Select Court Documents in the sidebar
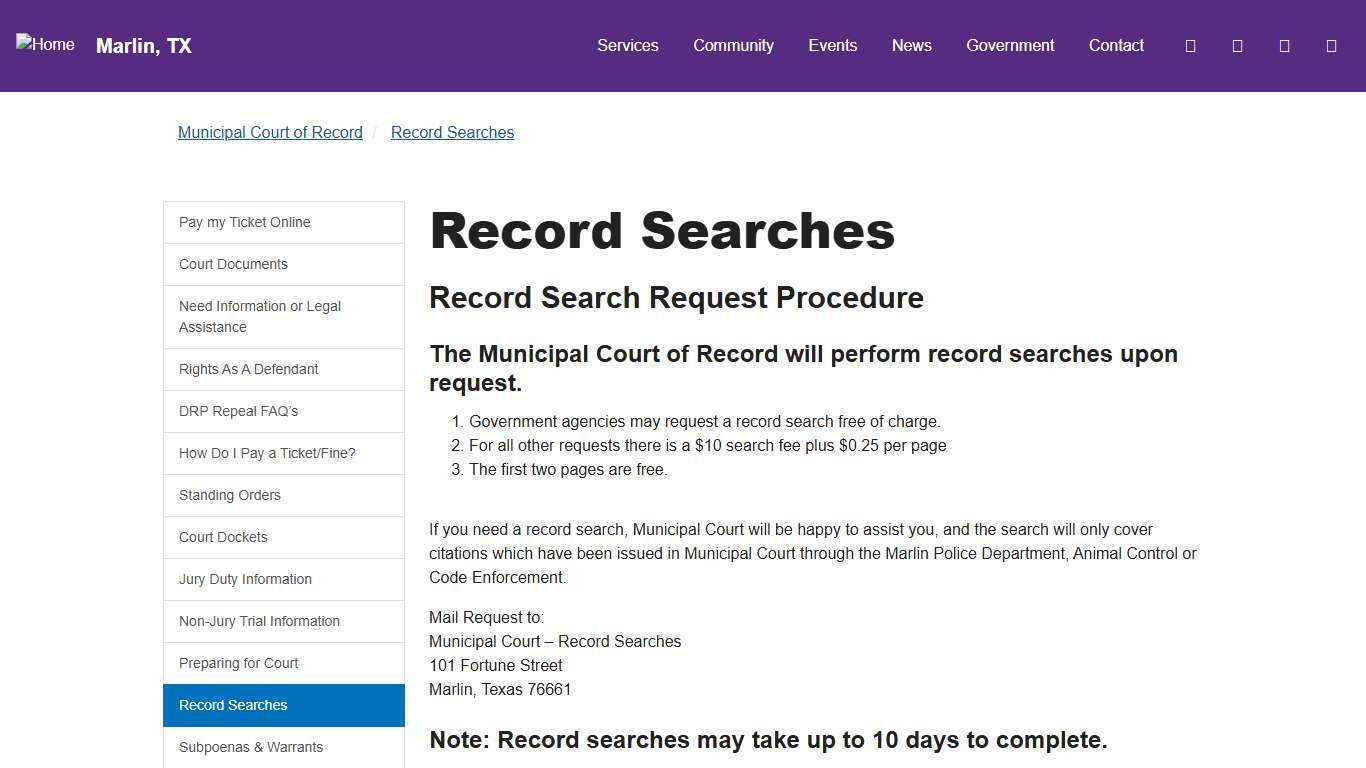Viewport: 1366px width, 768px height. pyautogui.click(x=233, y=264)
